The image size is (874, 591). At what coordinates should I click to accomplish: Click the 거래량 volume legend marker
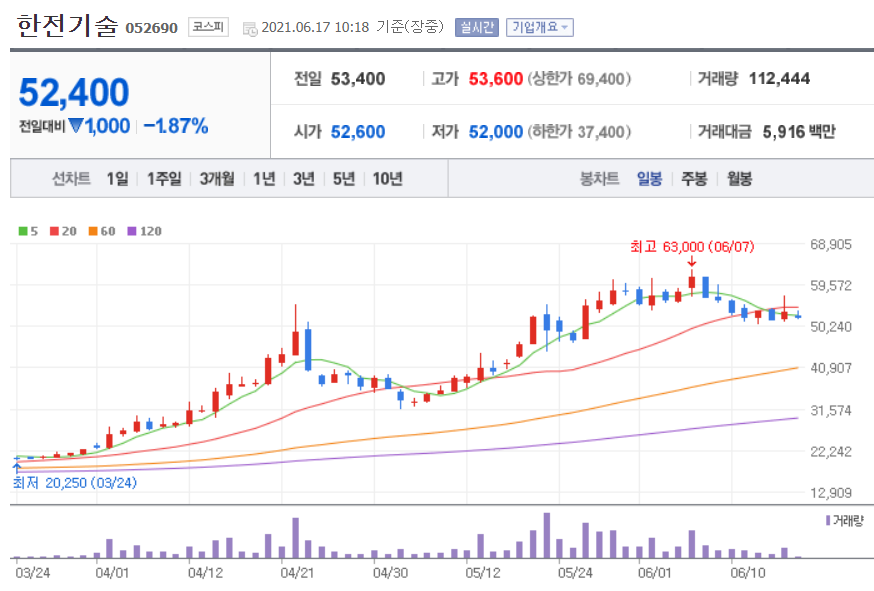[828, 520]
